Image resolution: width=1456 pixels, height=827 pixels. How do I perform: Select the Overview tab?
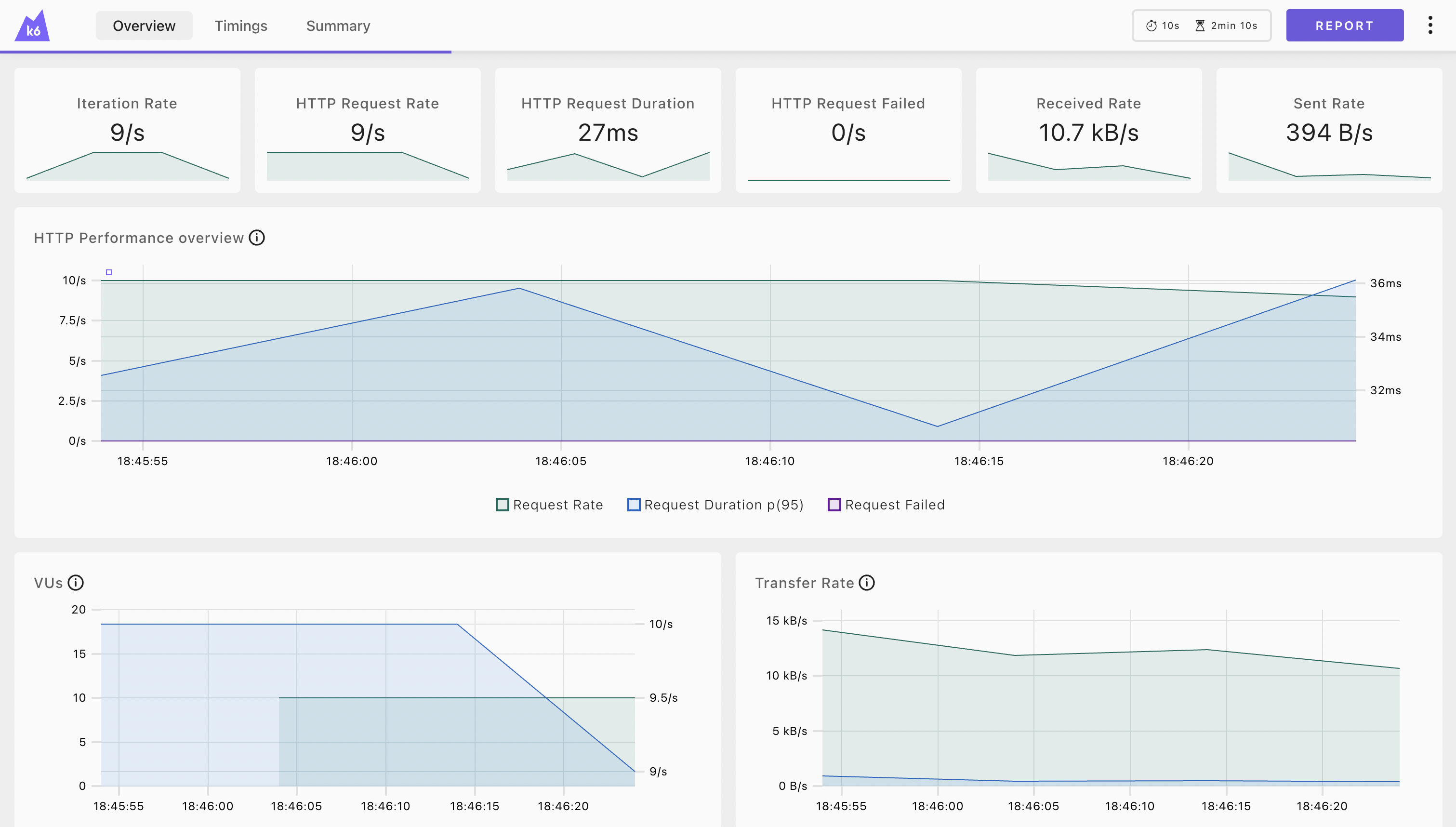(x=144, y=26)
